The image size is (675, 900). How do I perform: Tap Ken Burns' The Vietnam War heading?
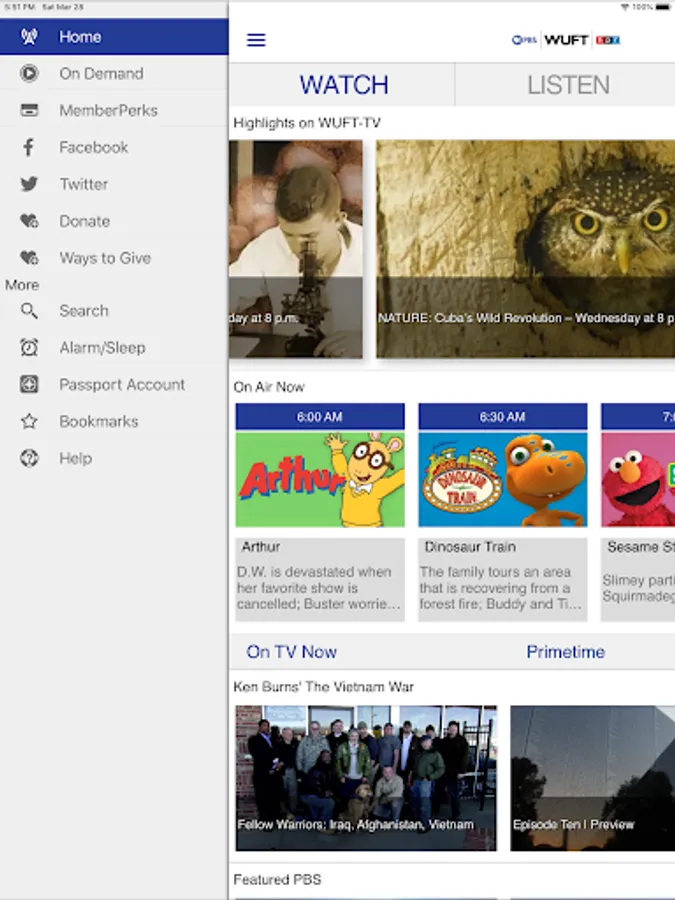click(323, 686)
